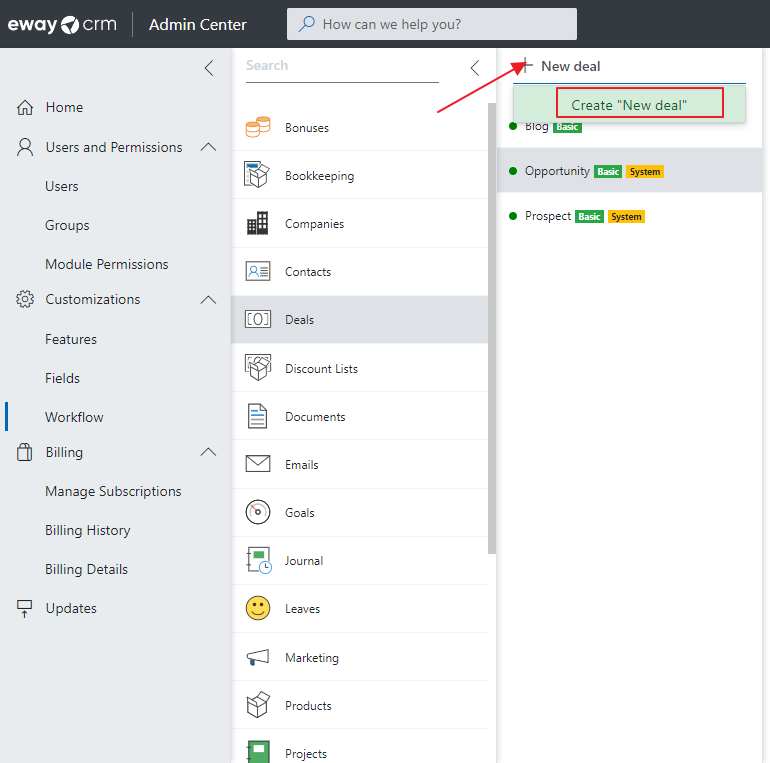
Task: Click the Companies buildings icon
Action: pos(257,223)
